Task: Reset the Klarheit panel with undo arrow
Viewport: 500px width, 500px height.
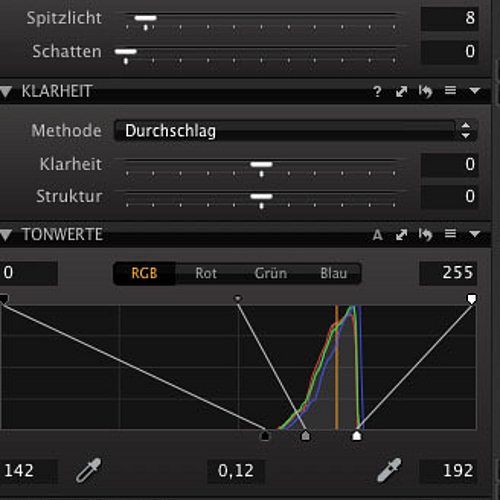Action: [425, 91]
